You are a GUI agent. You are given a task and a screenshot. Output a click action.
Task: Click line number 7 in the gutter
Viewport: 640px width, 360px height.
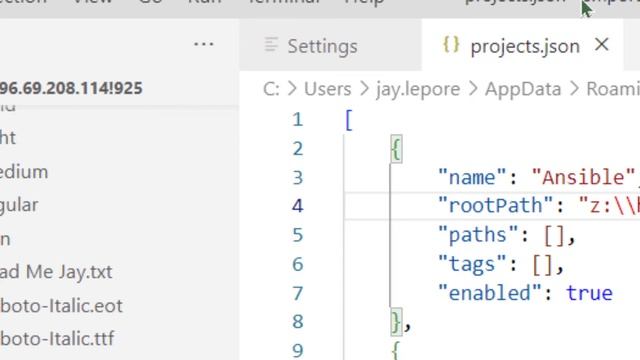click(x=298, y=293)
